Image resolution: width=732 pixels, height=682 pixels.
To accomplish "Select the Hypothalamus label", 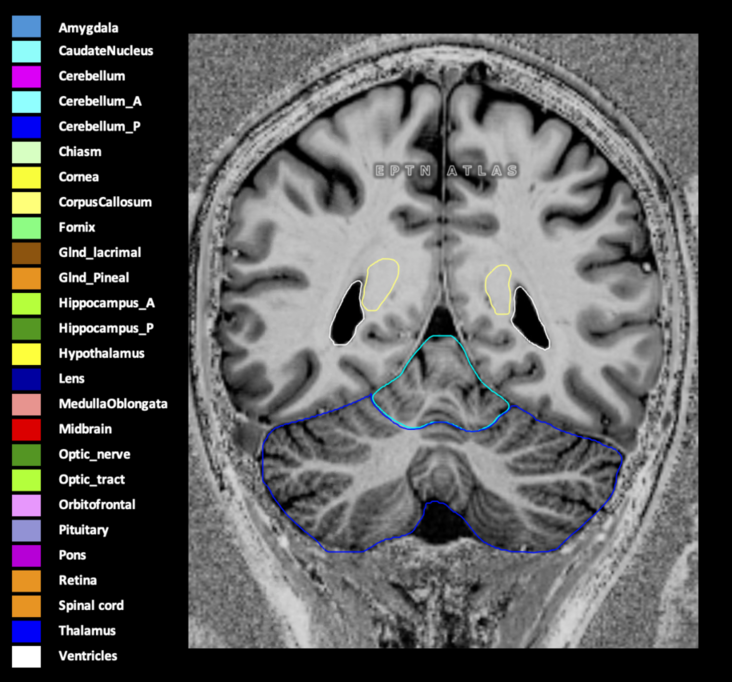I will [x=101, y=353].
